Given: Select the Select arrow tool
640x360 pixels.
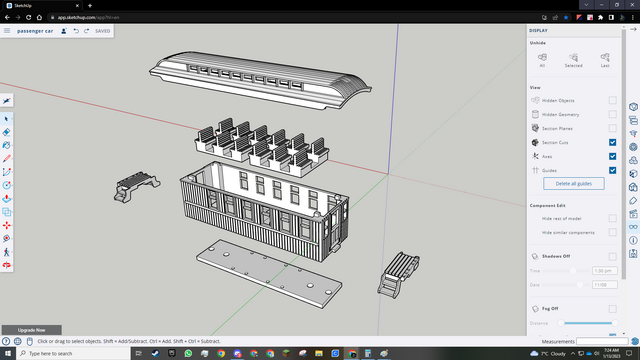Looking at the screenshot, I should click(x=7, y=119).
